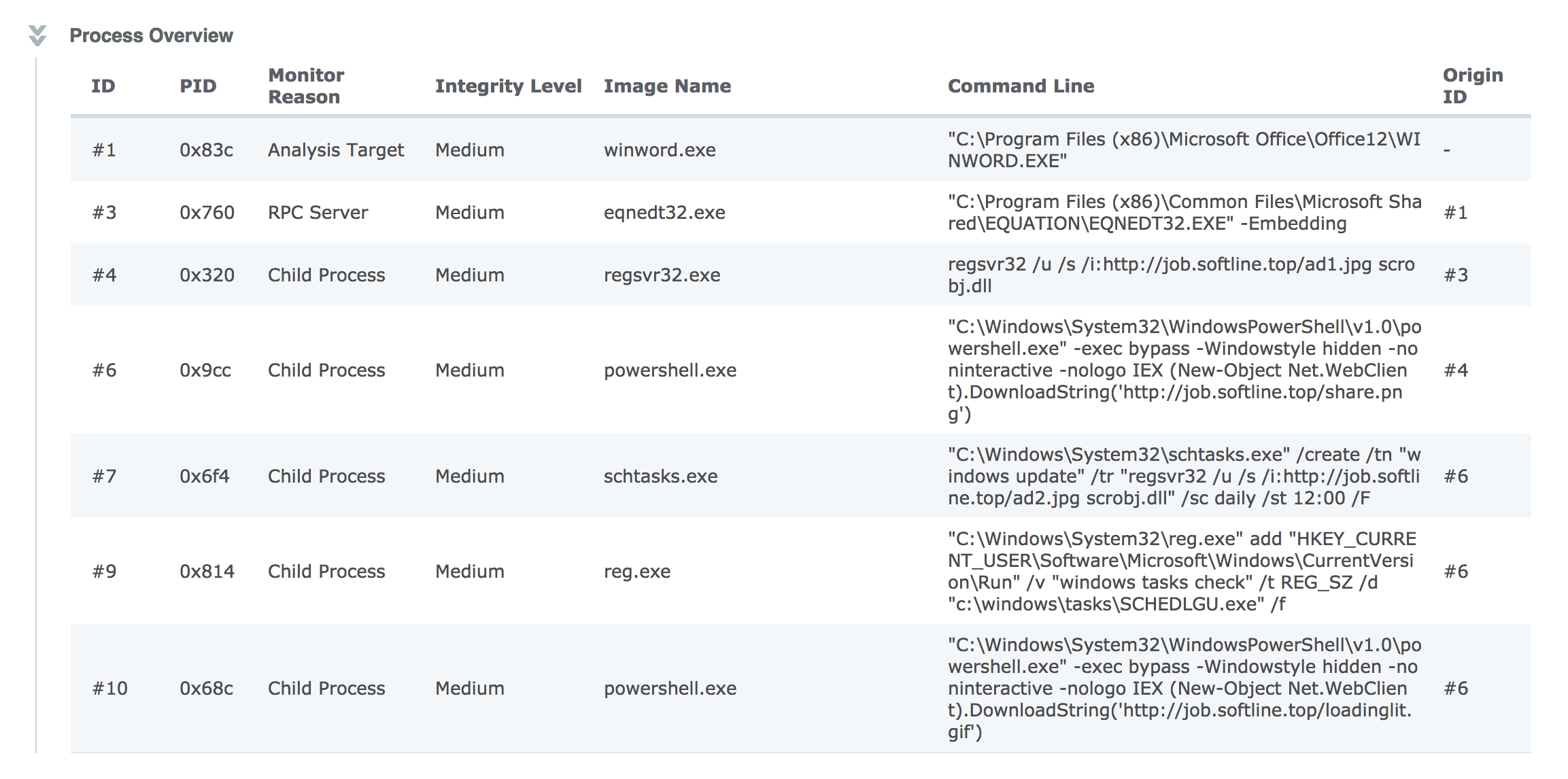Click Origin ID #6 for schtasks.exe
This screenshot has height=779, width=1568.
(1455, 476)
